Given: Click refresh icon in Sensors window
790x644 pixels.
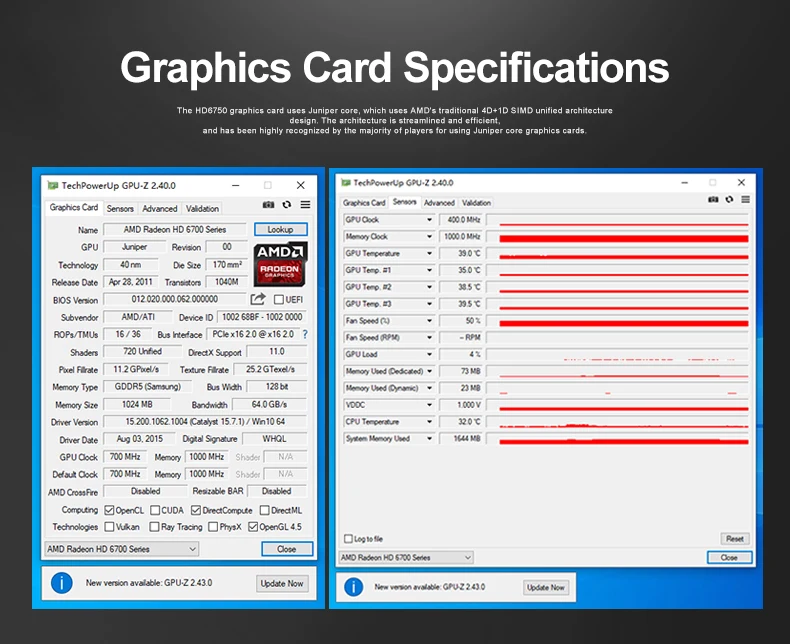Looking at the screenshot, I should click(729, 200).
